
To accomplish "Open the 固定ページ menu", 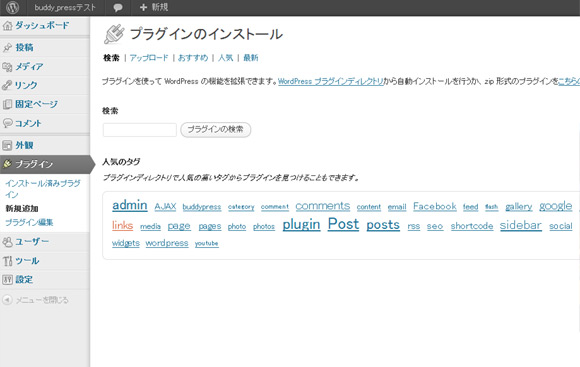I will coord(36,104).
